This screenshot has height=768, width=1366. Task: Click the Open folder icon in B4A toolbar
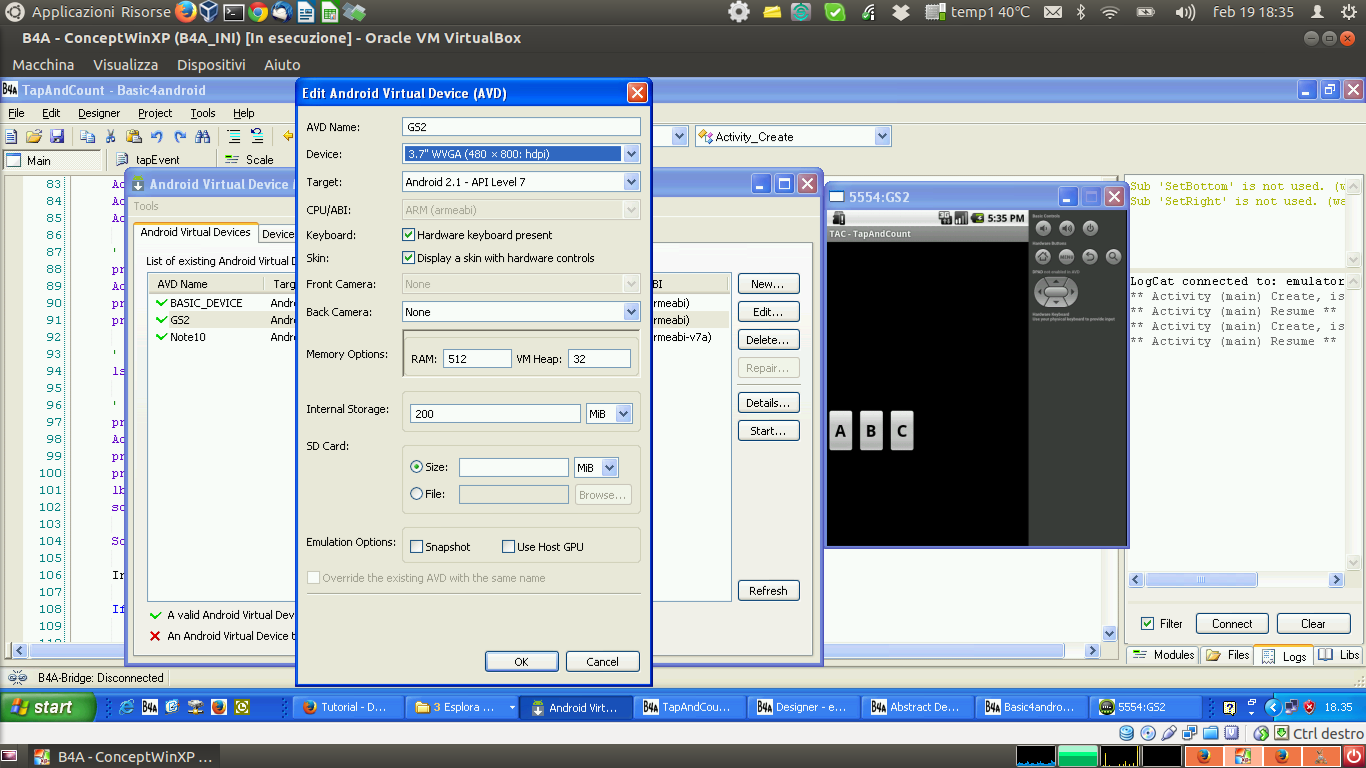tap(34, 136)
